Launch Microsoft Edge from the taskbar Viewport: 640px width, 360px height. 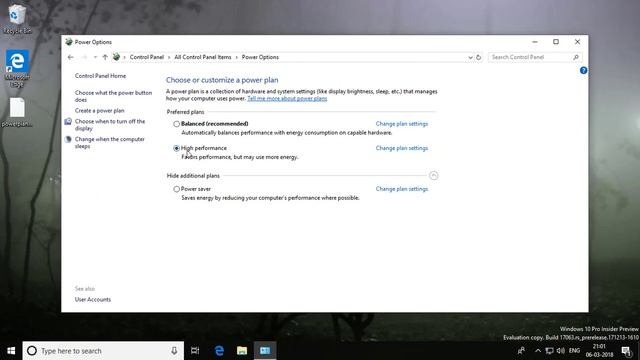(219, 351)
